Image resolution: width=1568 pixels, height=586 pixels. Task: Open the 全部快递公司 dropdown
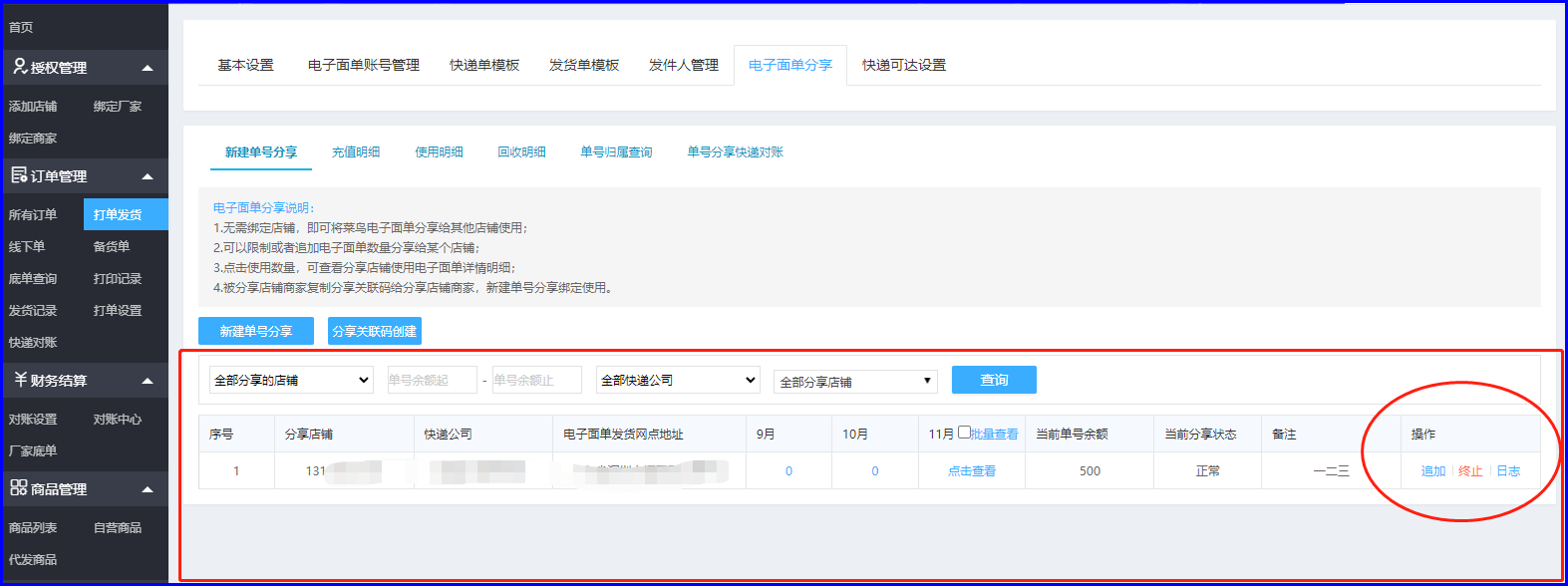678,380
